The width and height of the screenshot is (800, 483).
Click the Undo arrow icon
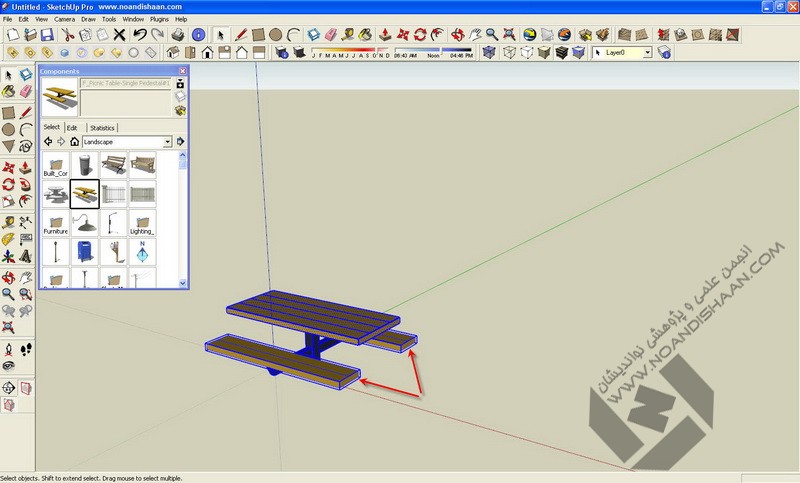point(140,35)
